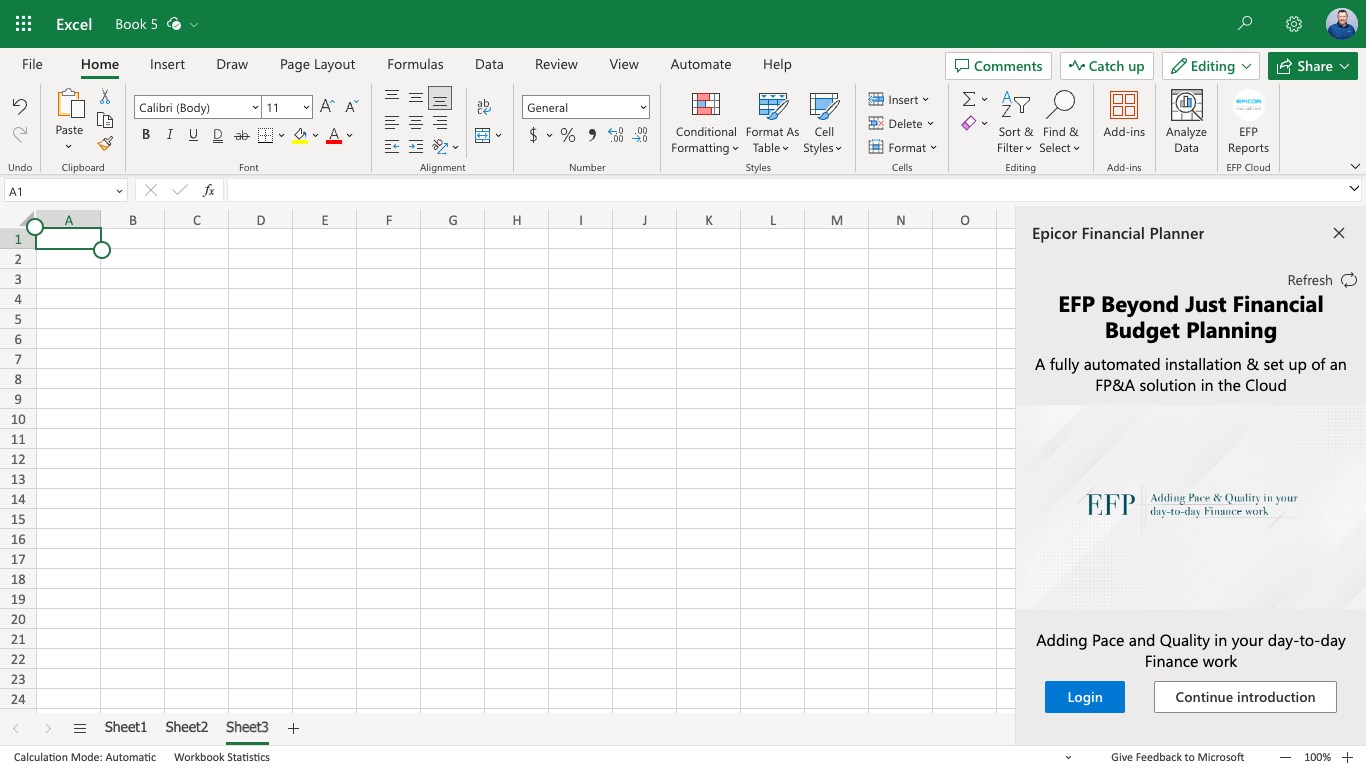Toggle Wrap Text
This screenshot has height=768, width=1366.
tap(484, 107)
